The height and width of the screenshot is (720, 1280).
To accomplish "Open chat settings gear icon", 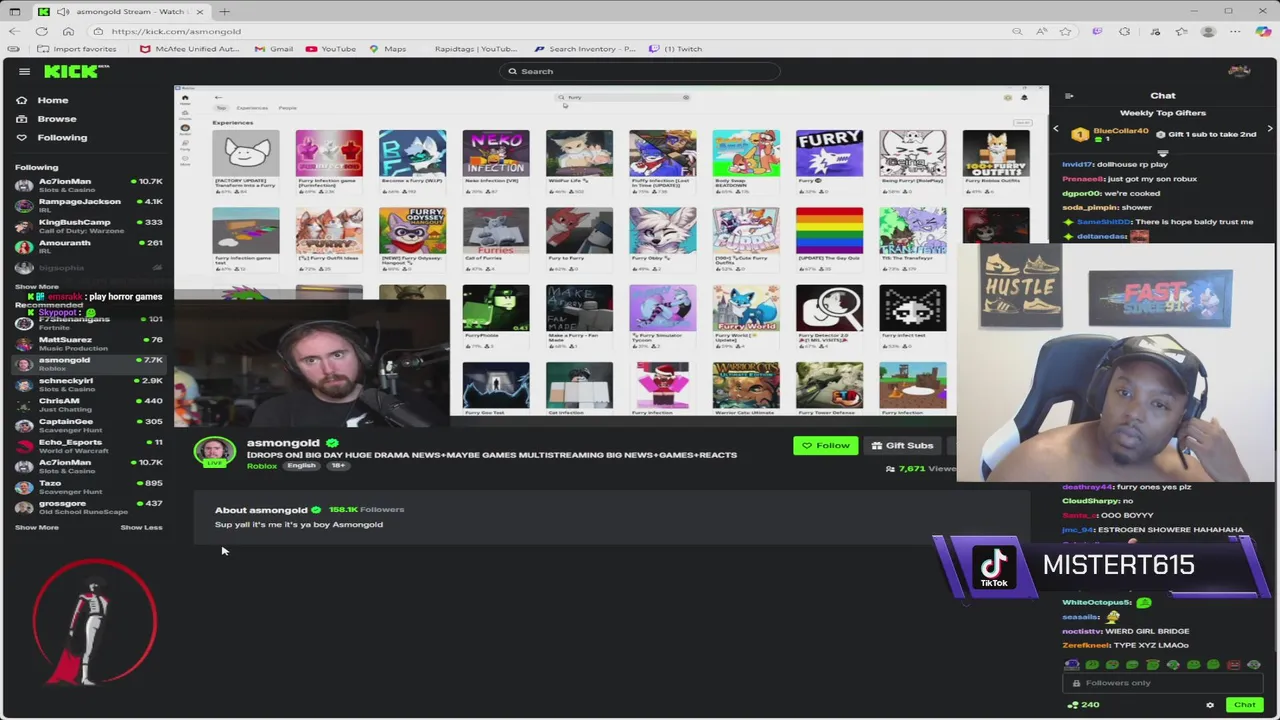I will point(1210,705).
